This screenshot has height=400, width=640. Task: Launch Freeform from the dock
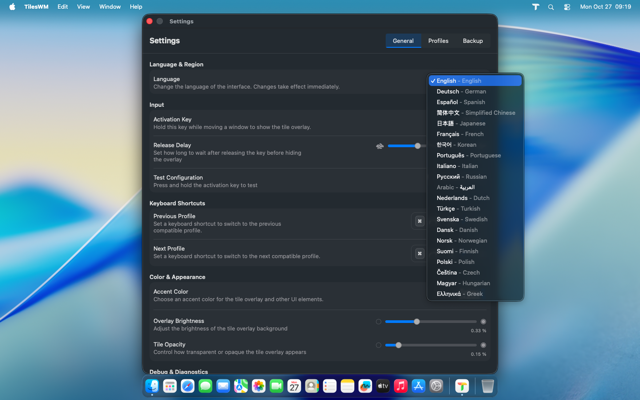pos(365,386)
